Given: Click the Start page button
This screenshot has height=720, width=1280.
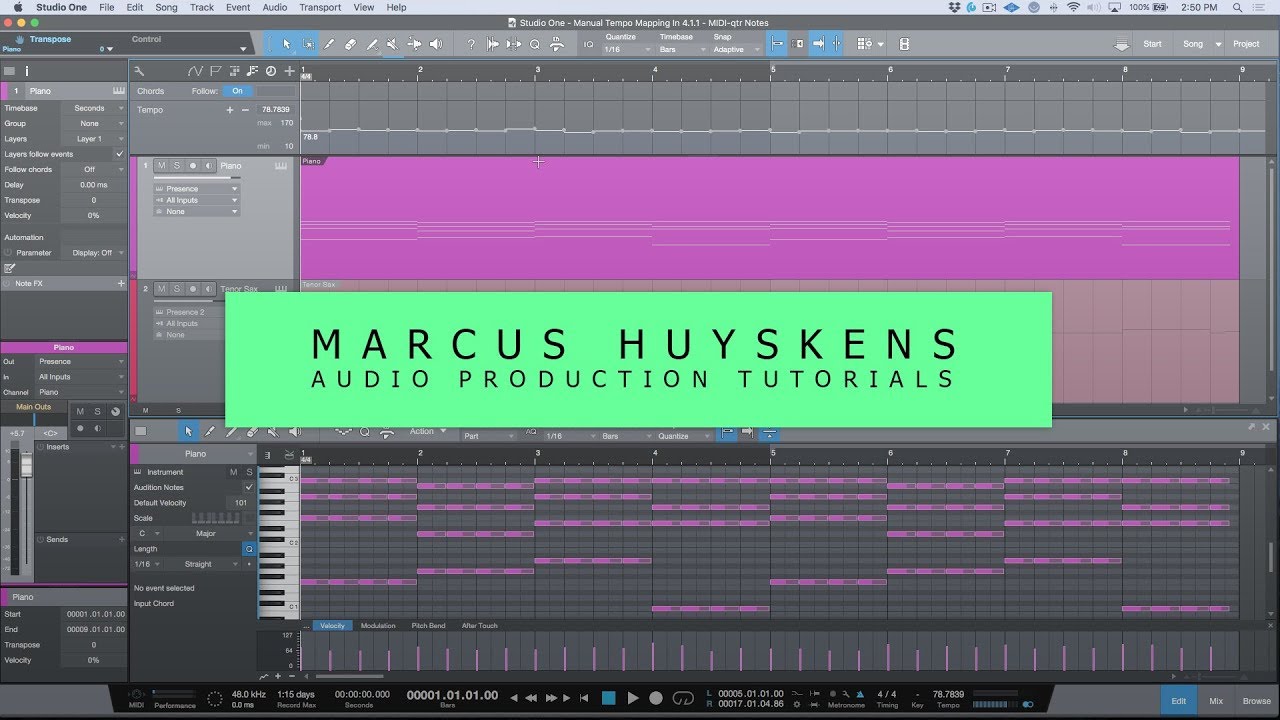Looking at the screenshot, I should click(x=1152, y=44).
